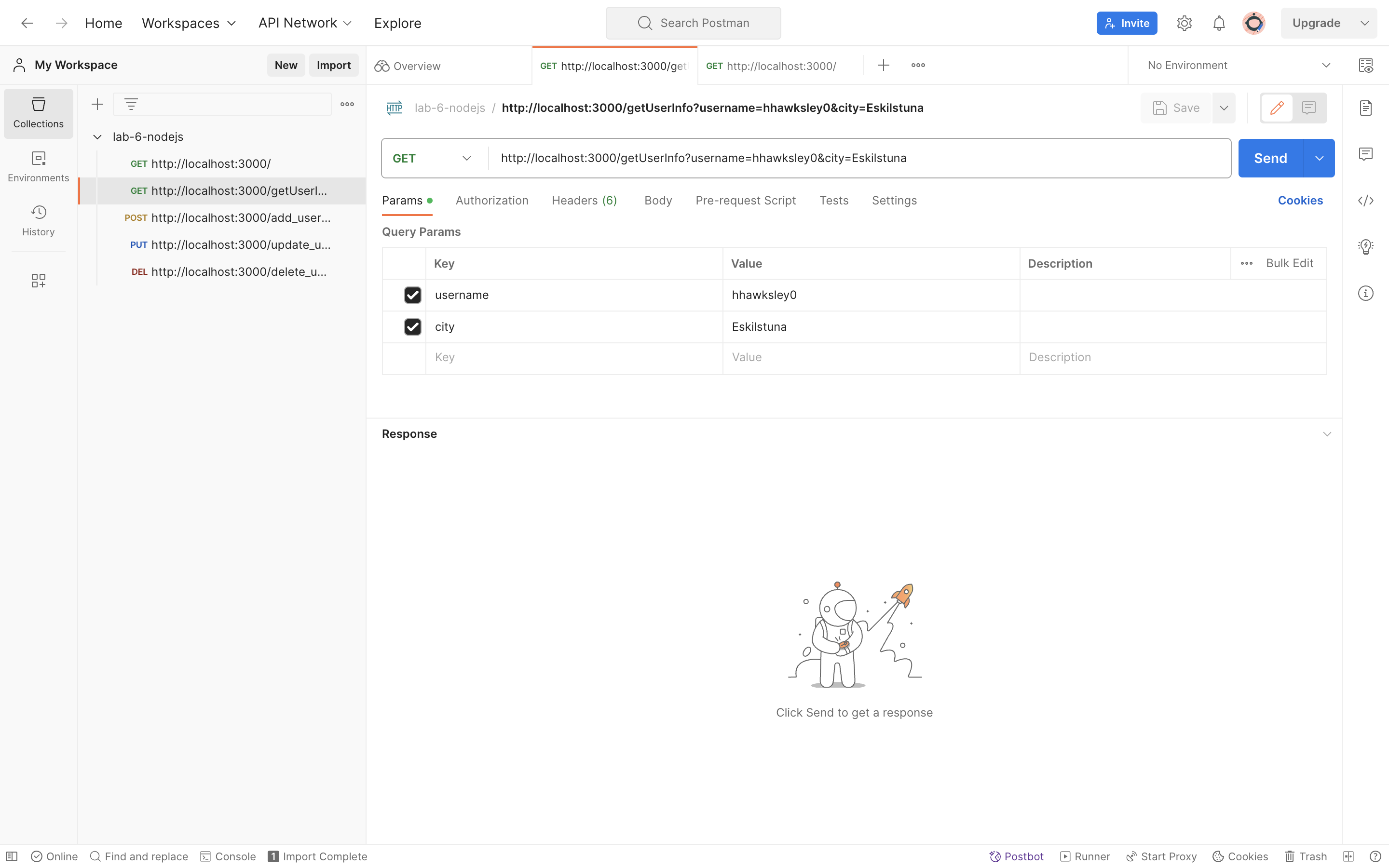Click the Postman settings gear icon
The width and height of the screenshot is (1389, 868).
click(1184, 23)
